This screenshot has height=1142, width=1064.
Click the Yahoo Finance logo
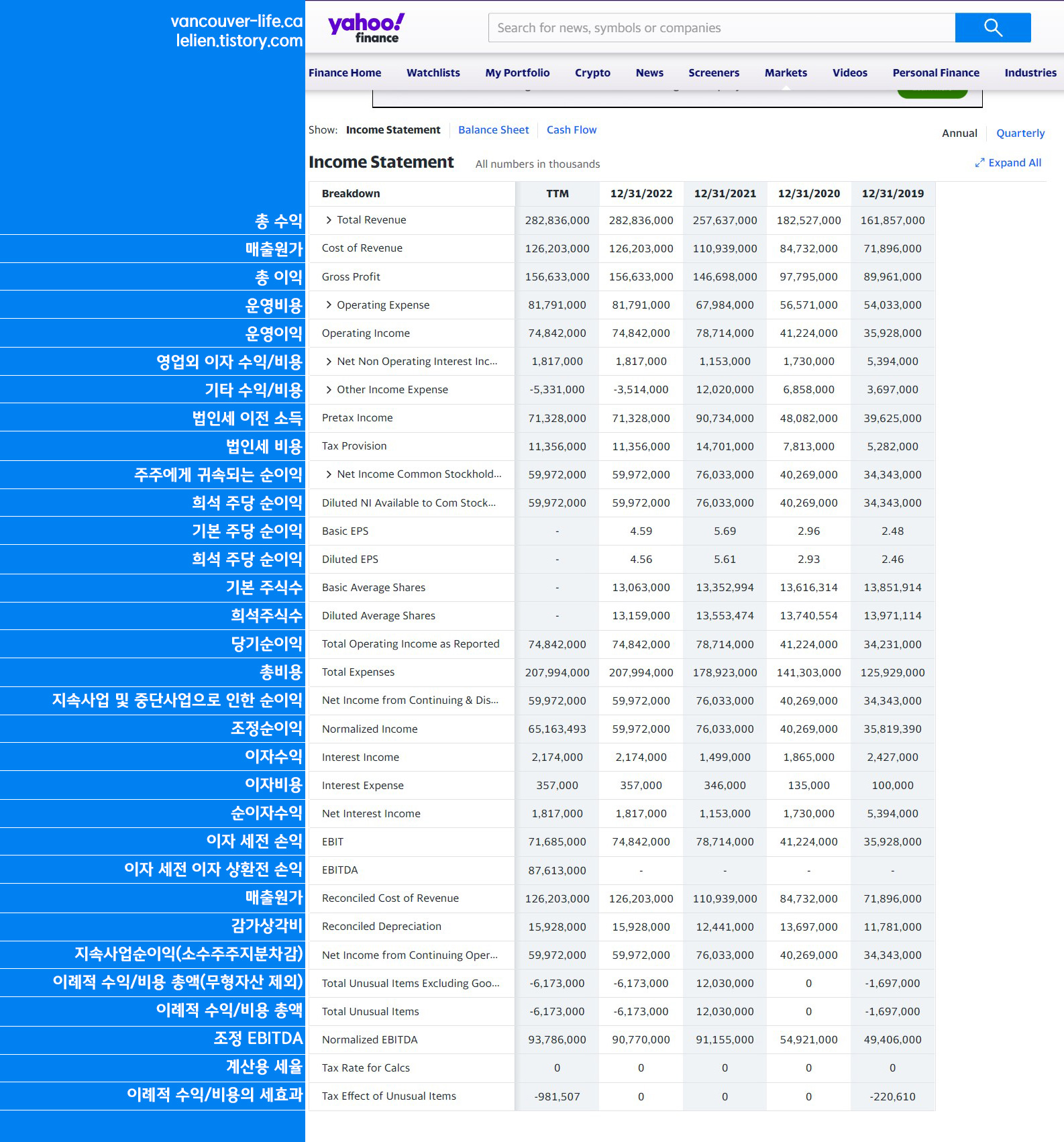[x=366, y=28]
